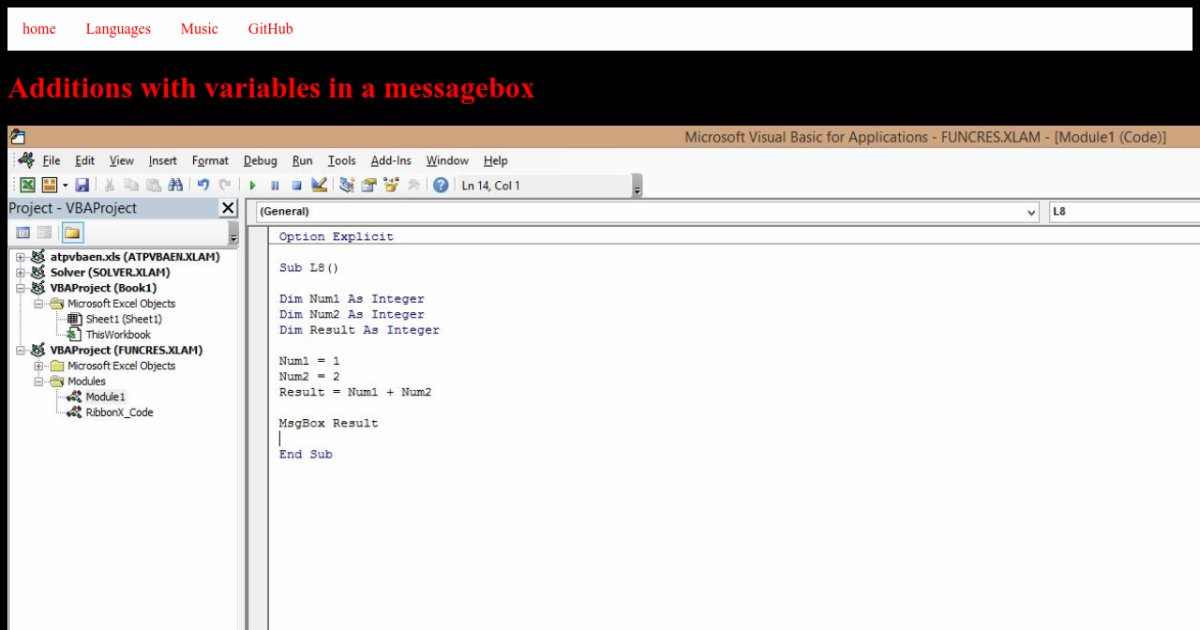Open the Insert menu
The image size is (1200, 630).
(x=163, y=160)
